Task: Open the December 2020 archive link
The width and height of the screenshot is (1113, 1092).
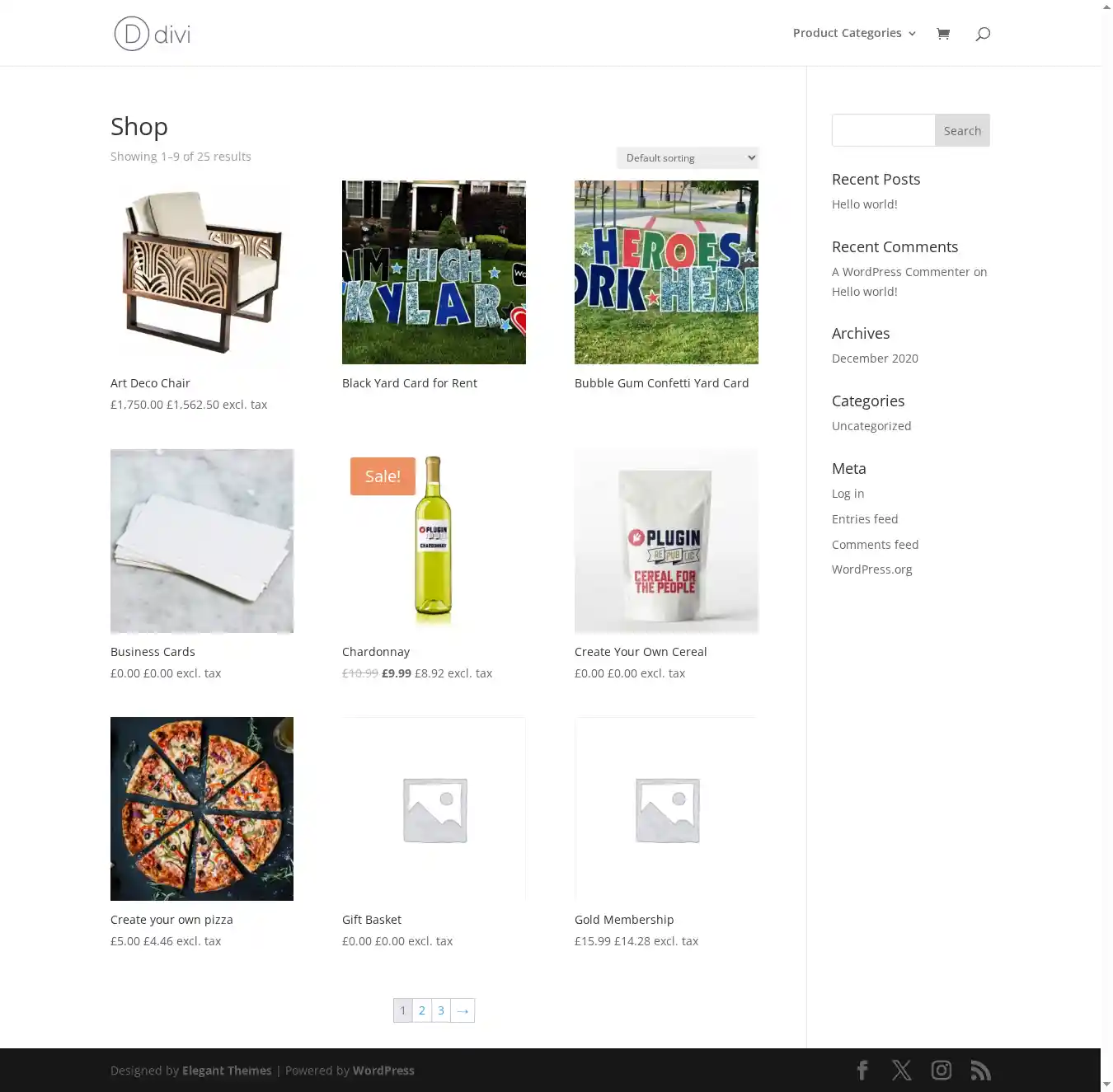Action: coord(875,359)
